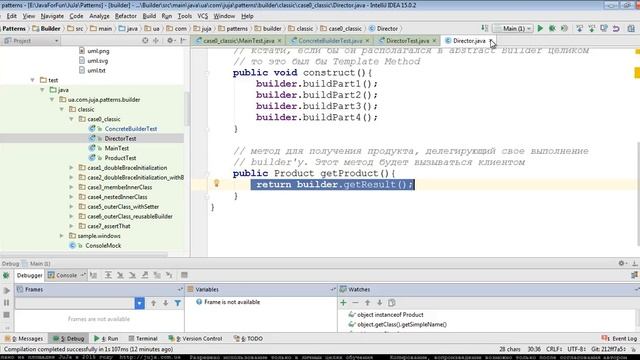This screenshot has width=640, height=360.
Task: Switch to DirectorTest.java tab
Action: click(407, 41)
